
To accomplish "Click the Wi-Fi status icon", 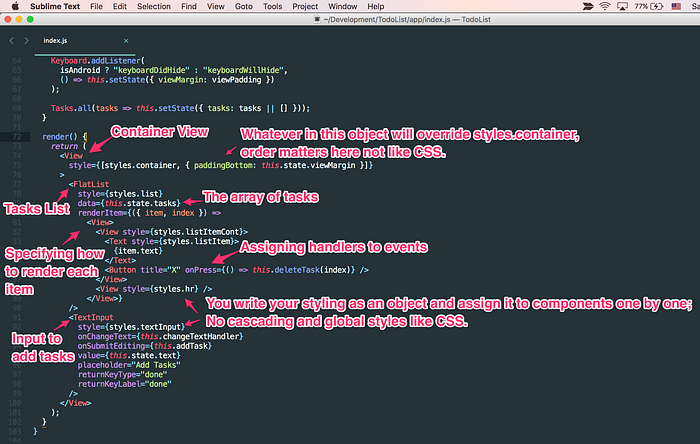I will tap(604, 6).
